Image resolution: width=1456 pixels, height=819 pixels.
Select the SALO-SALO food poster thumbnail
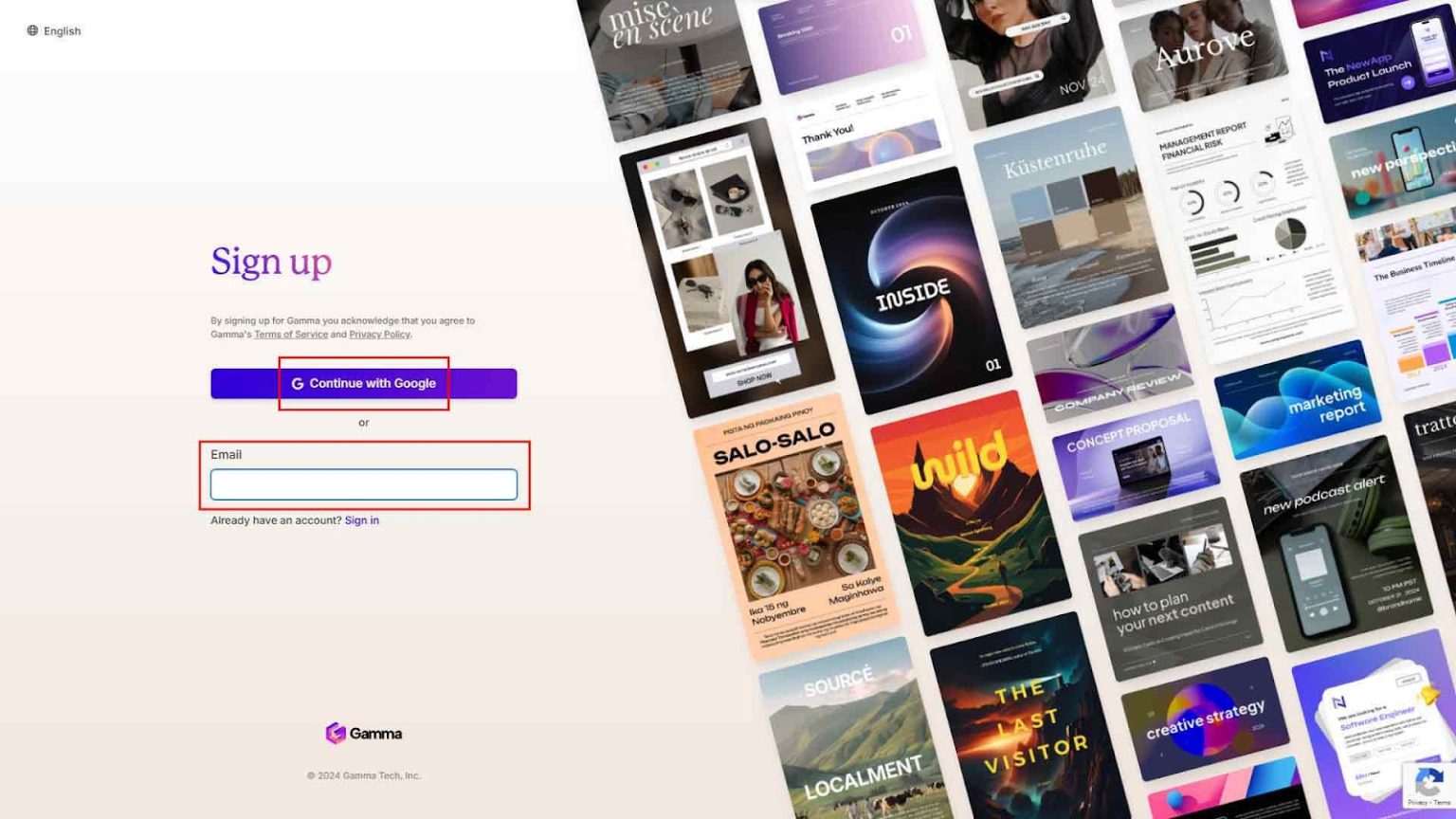coord(796,526)
